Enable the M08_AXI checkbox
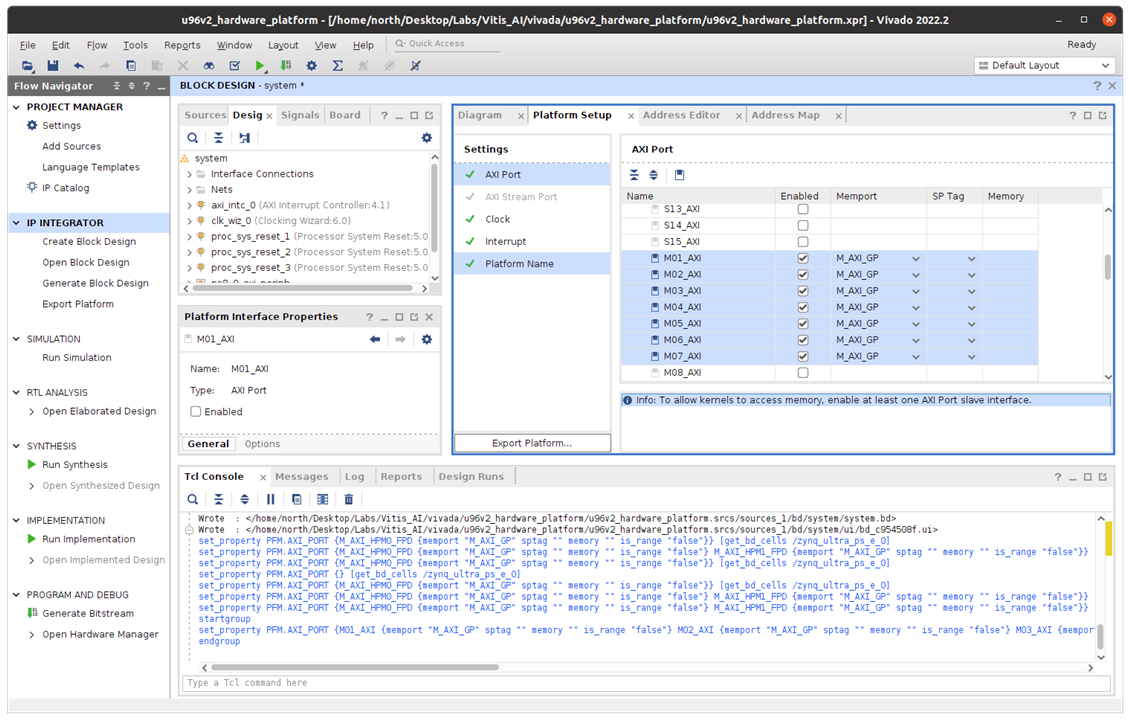 [803, 373]
